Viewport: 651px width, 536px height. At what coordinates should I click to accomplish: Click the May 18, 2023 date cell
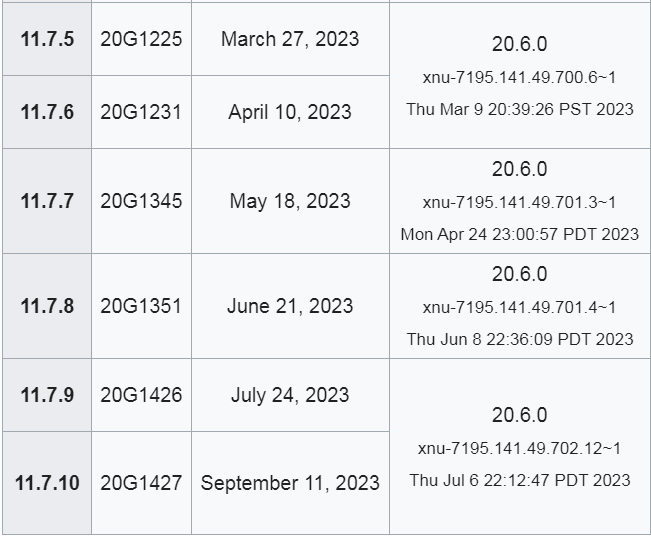pos(290,201)
